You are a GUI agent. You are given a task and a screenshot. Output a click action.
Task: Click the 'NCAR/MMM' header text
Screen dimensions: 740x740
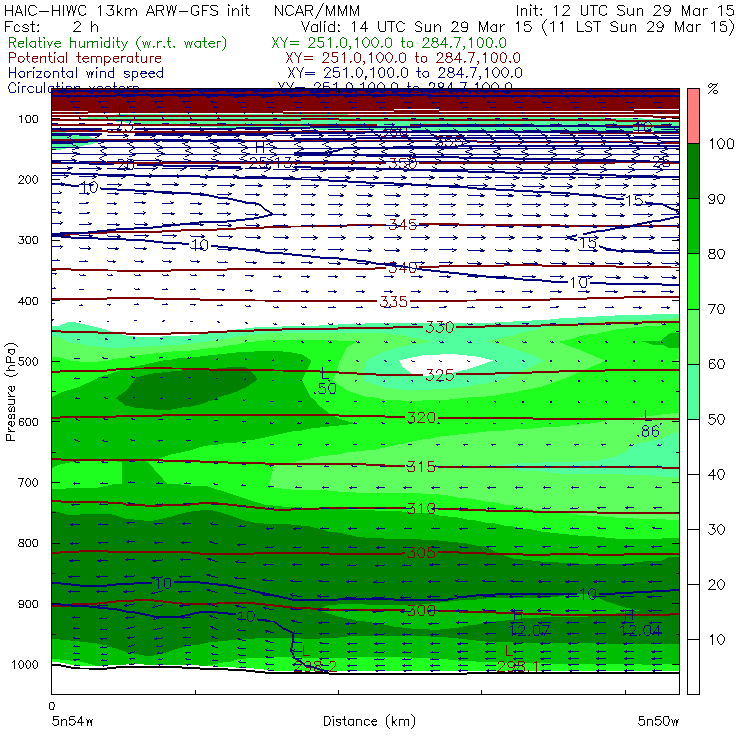[317, 10]
